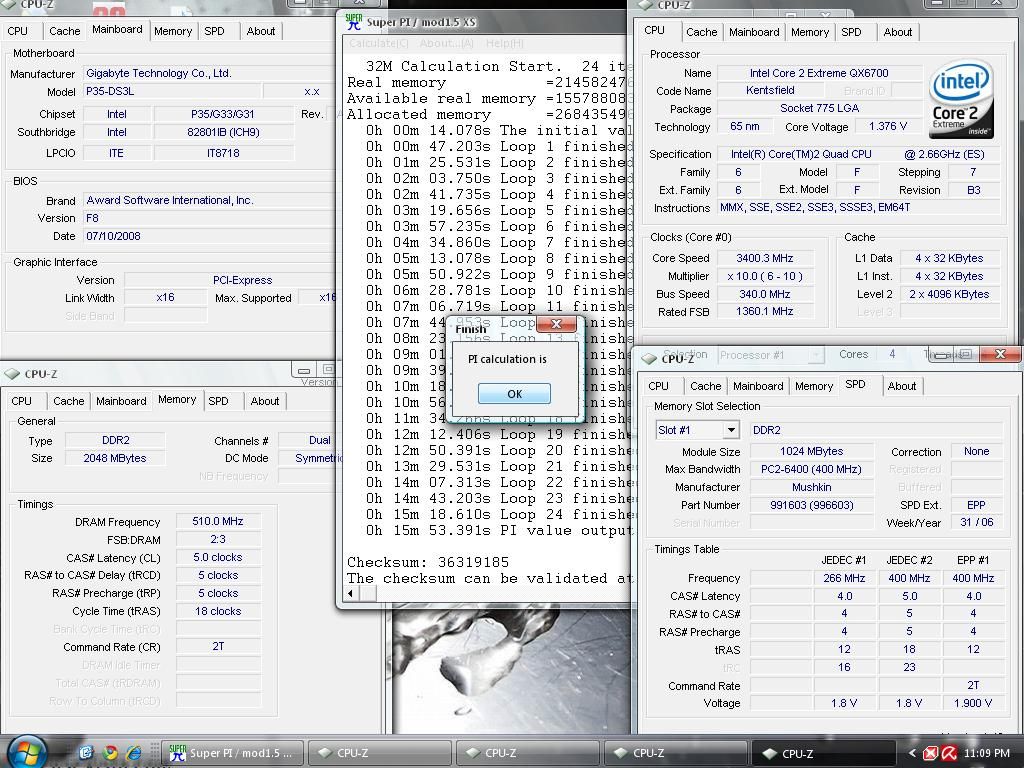This screenshot has width=1024, height=768.
Task: Launch Internet Explorer from Quick Launch
Action: 132,753
